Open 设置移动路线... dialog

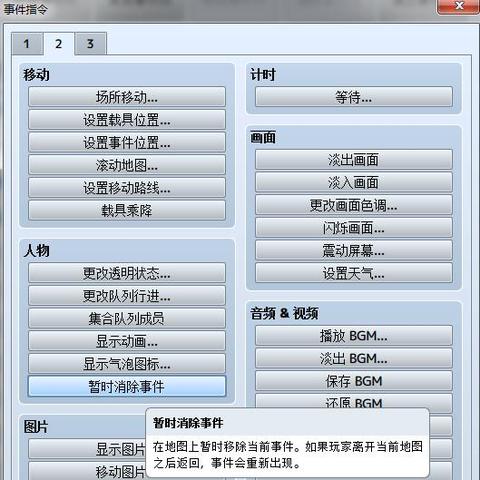(x=127, y=187)
